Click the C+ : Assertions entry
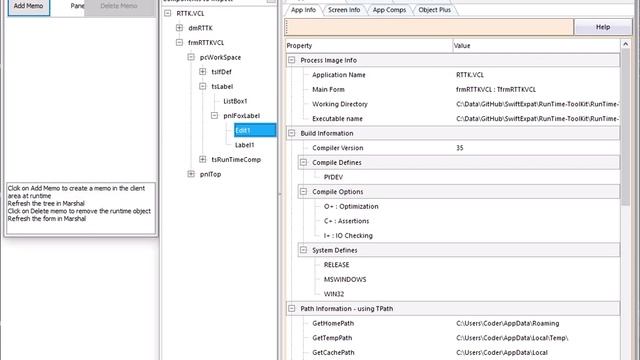This screenshot has width=640, height=360. click(x=346, y=221)
